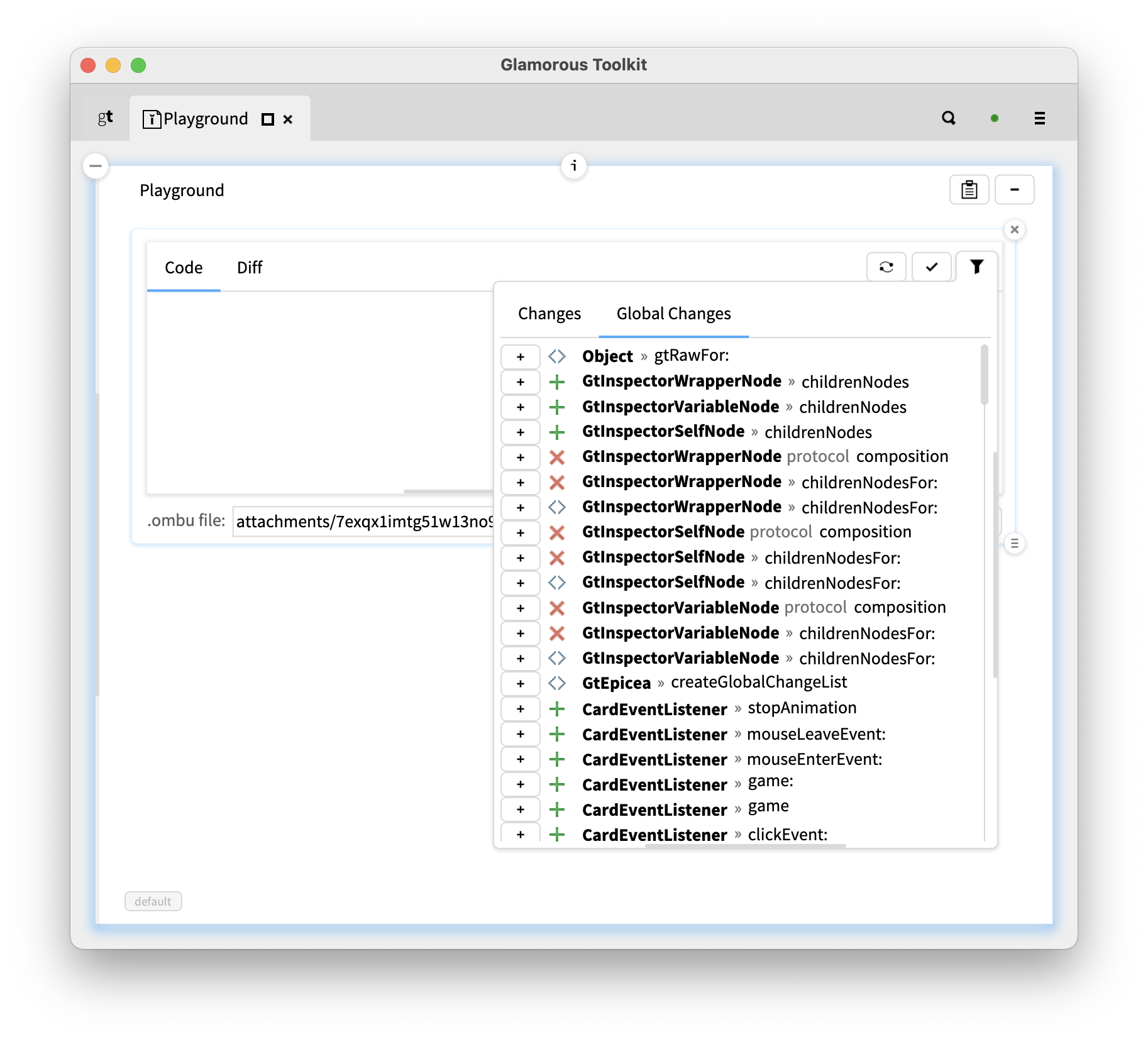Open search using the magnifier icon
This screenshot has width=1148, height=1042.
coord(949,118)
